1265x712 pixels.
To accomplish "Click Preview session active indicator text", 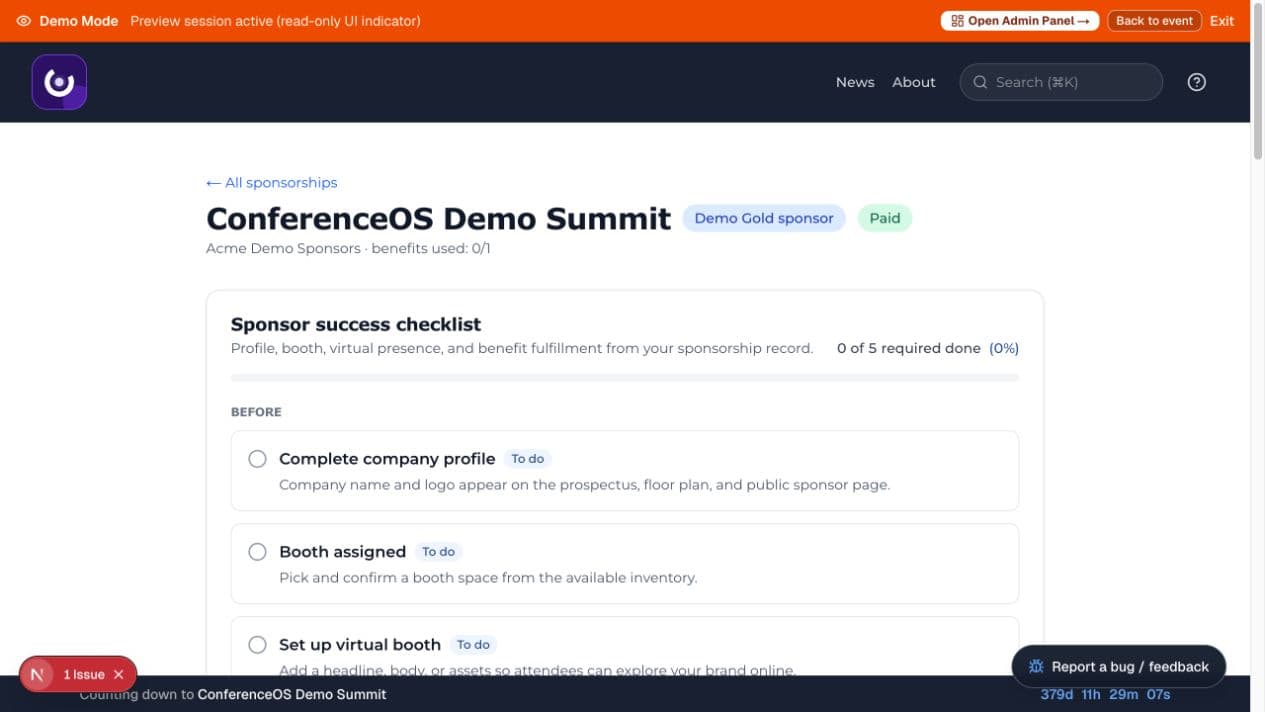I will (x=275, y=21).
